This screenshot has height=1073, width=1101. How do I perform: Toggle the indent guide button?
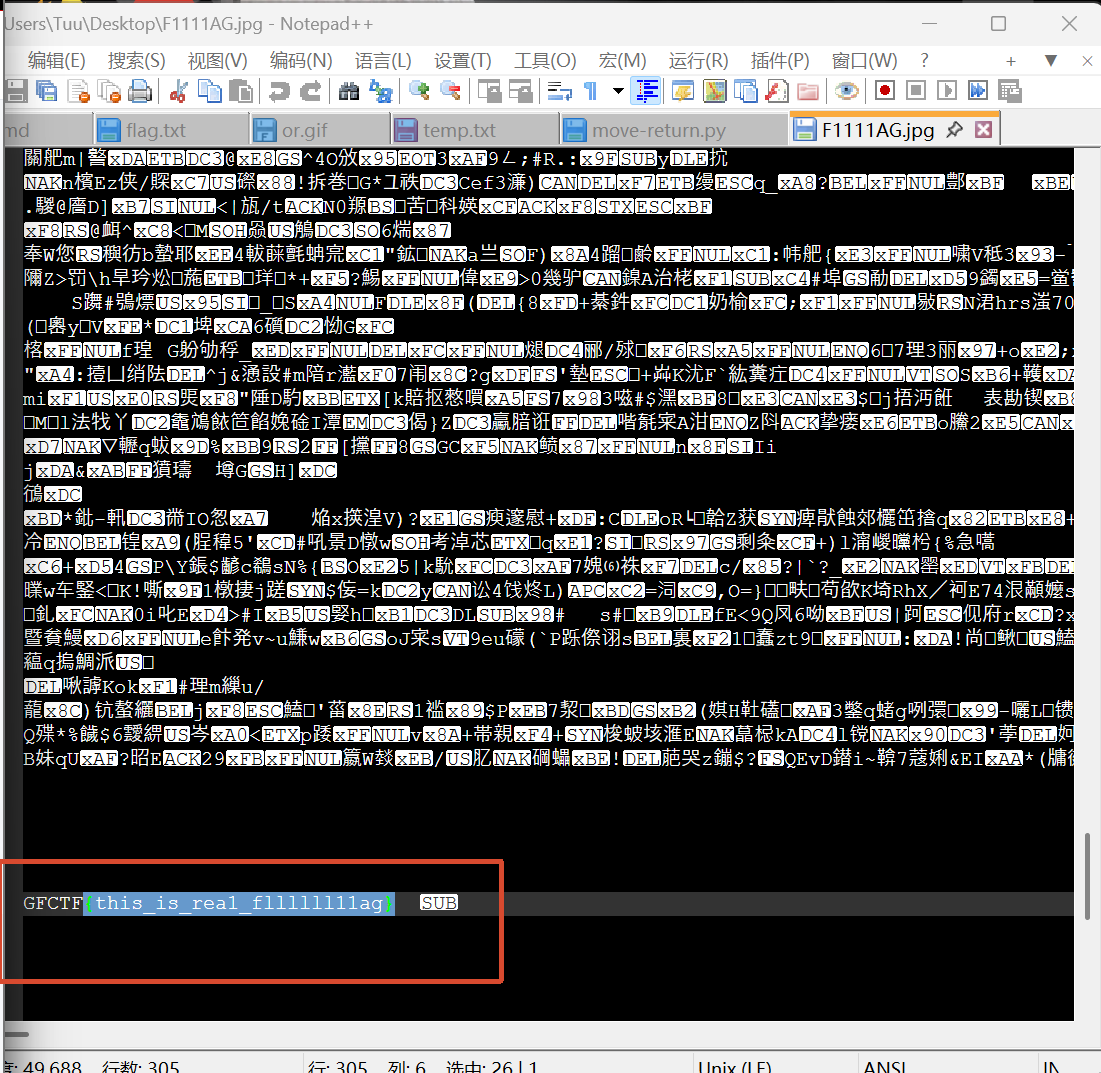[x=646, y=91]
